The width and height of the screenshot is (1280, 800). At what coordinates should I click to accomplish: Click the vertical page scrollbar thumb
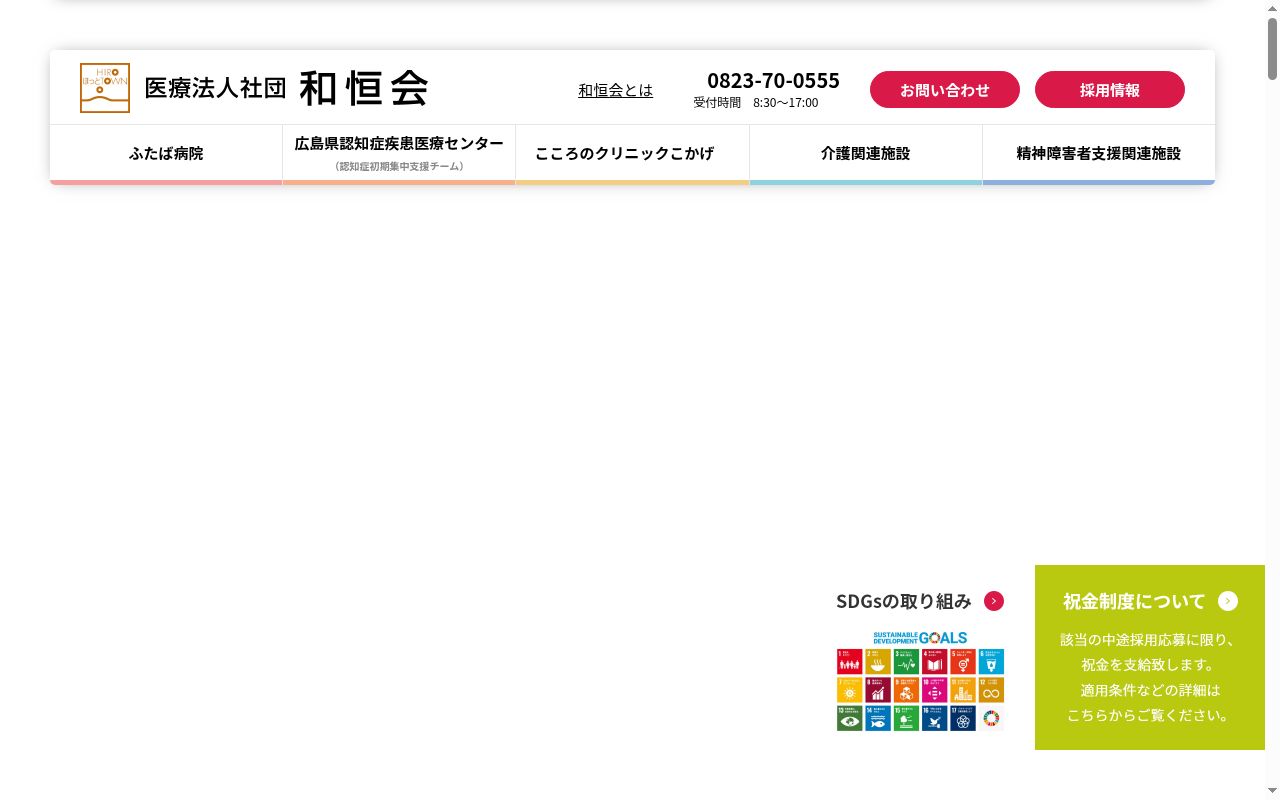(x=1272, y=47)
